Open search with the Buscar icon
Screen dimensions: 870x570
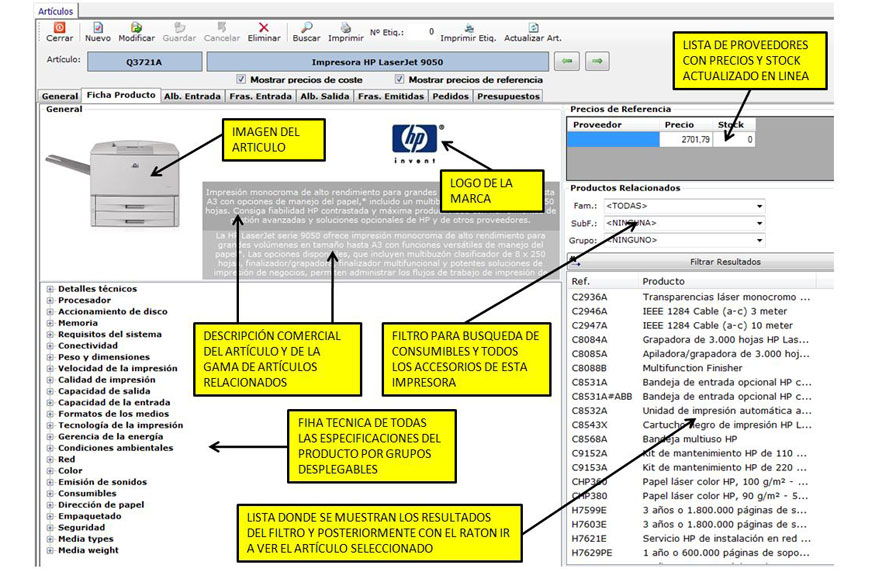(x=306, y=28)
